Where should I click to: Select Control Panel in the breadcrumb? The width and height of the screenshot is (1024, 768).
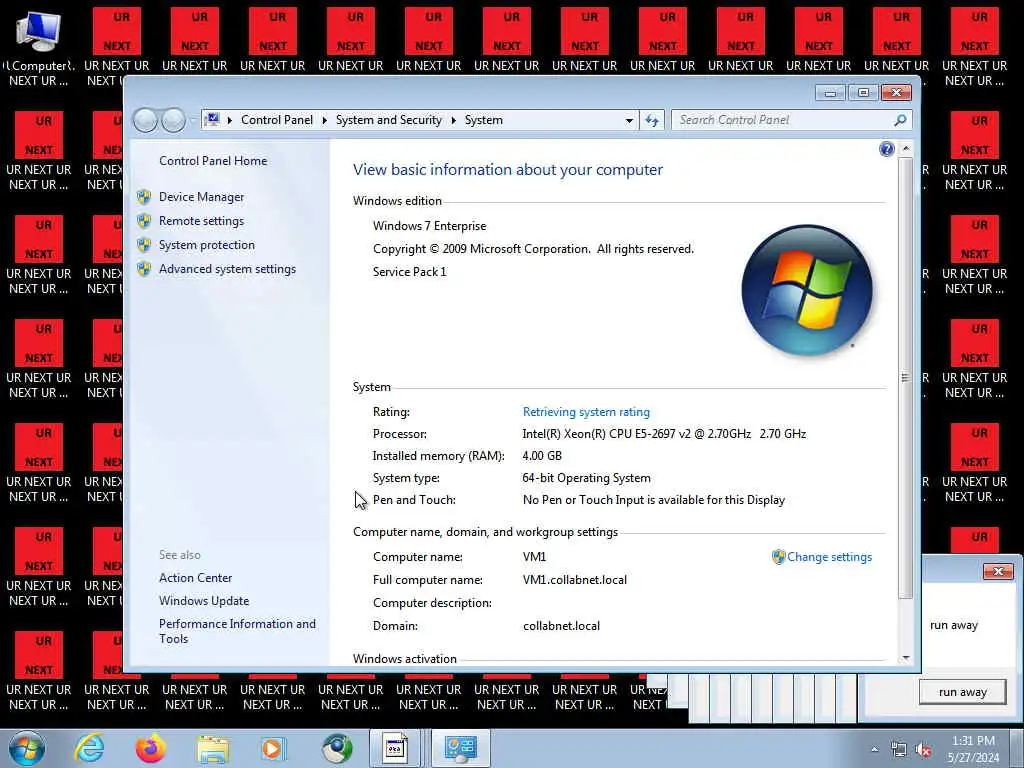[277, 120]
